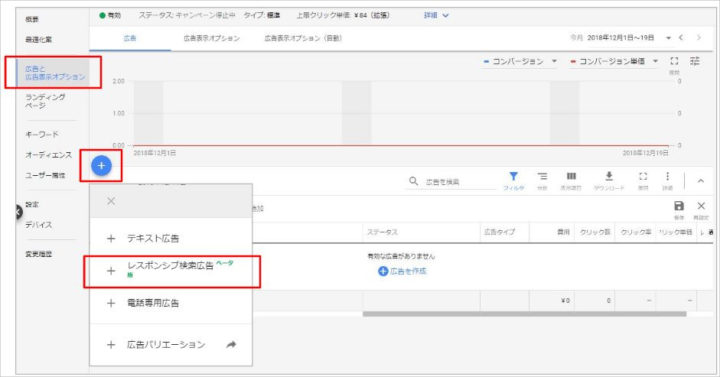Open オーディエンス in the left sidebar

[x=49, y=155]
